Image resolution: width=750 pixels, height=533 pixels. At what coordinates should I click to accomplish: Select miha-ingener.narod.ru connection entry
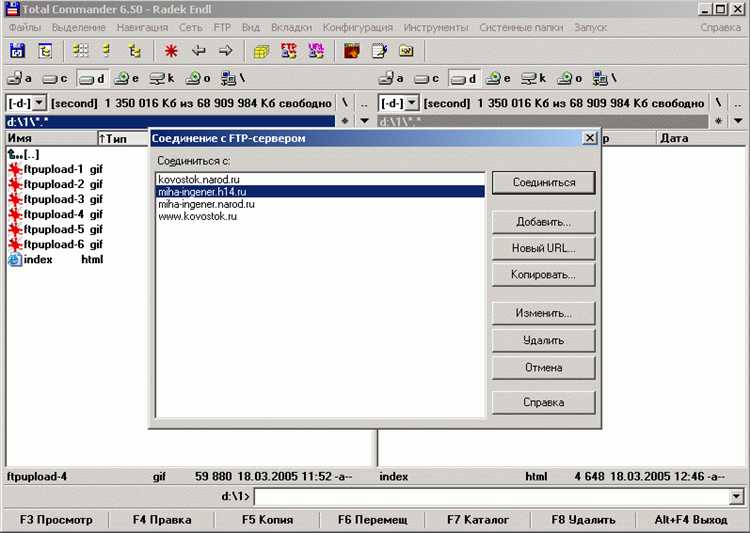(320, 204)
